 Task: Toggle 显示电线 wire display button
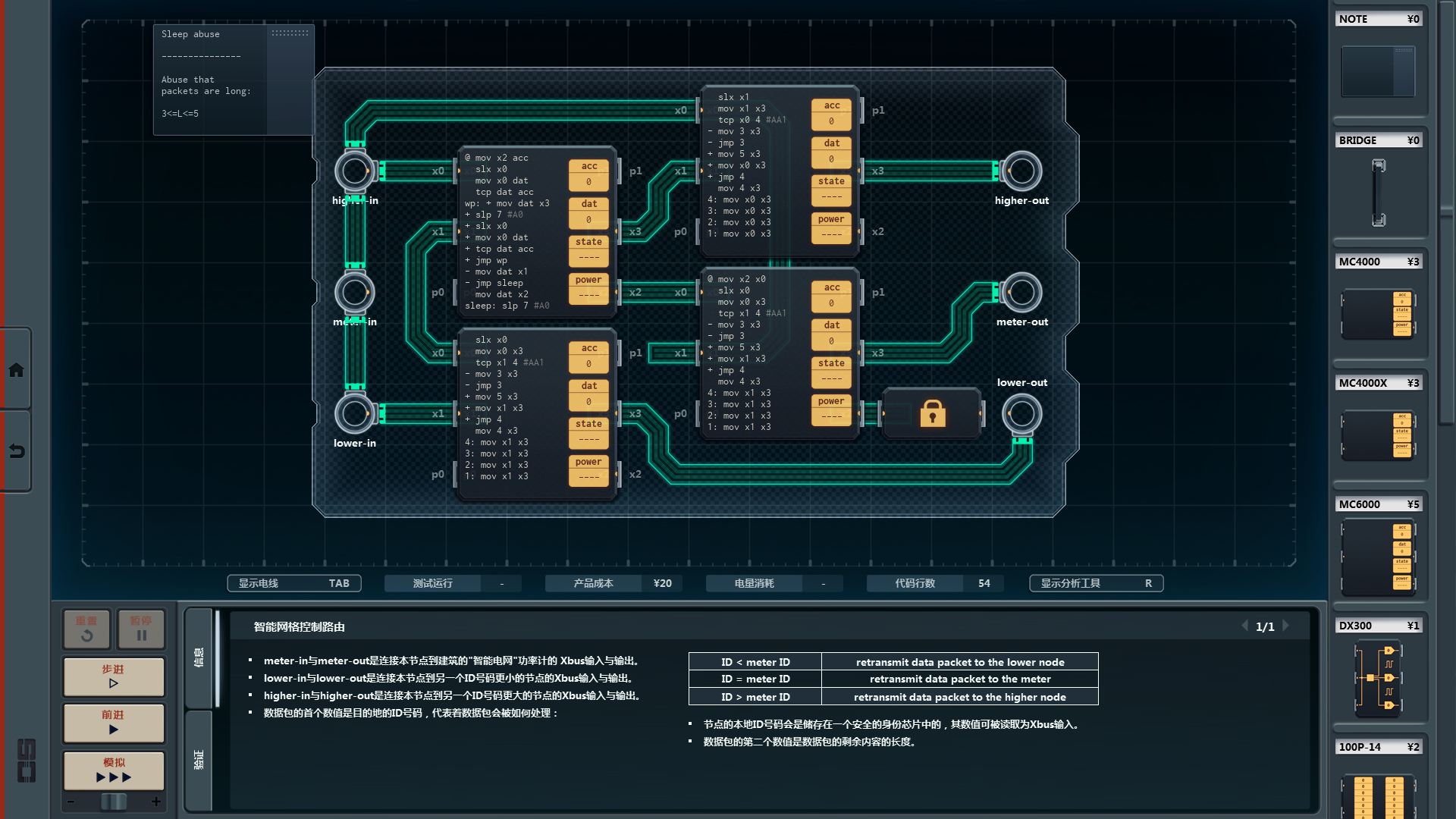coord(293,583)
